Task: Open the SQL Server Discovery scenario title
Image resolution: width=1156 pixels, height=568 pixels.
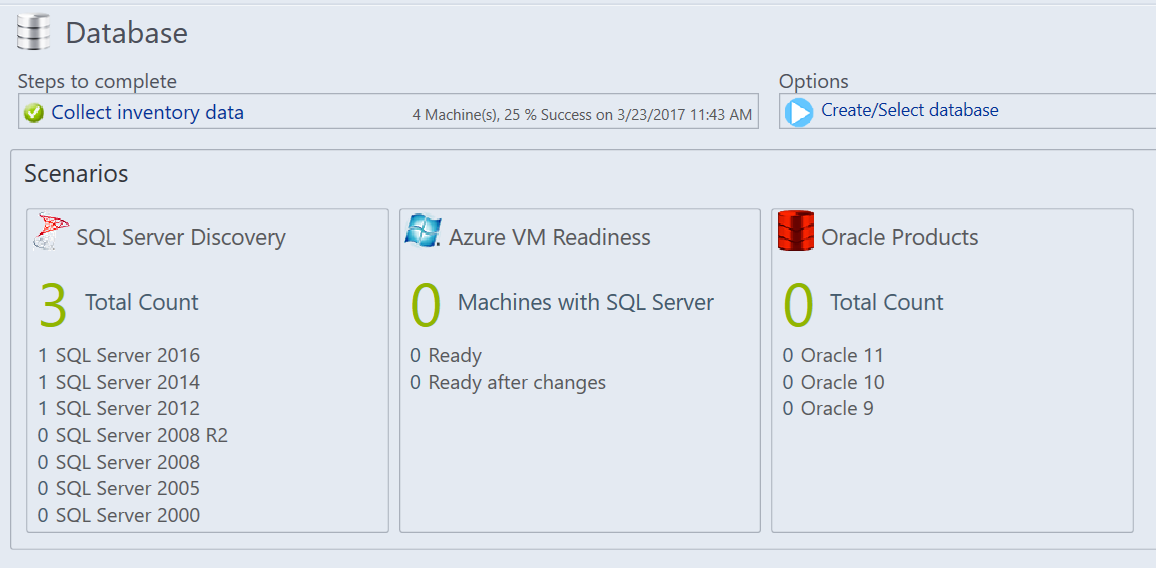Action: (181, 238)
